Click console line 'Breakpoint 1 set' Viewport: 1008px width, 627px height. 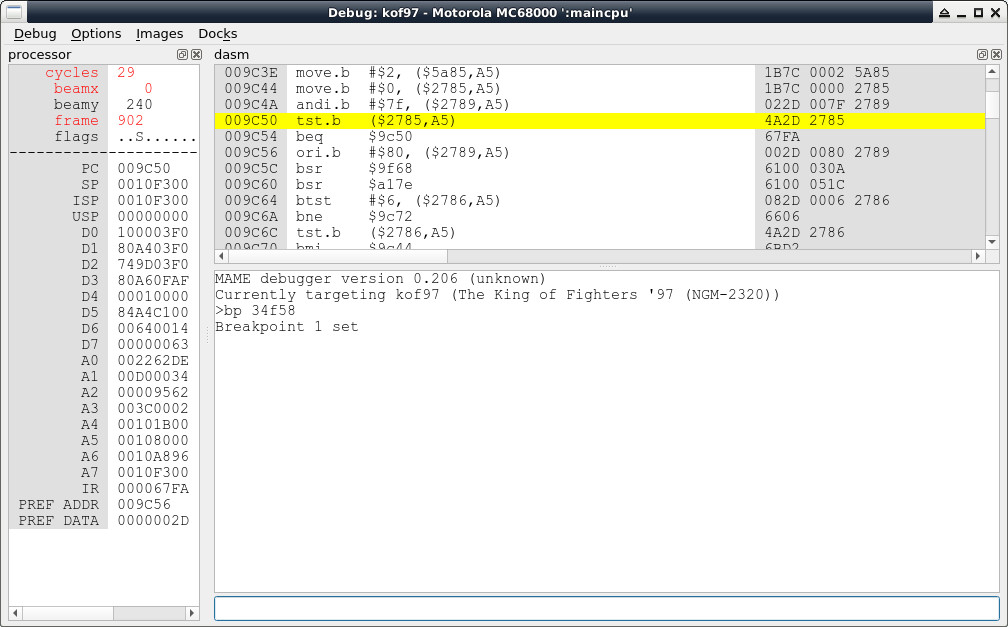287,327
